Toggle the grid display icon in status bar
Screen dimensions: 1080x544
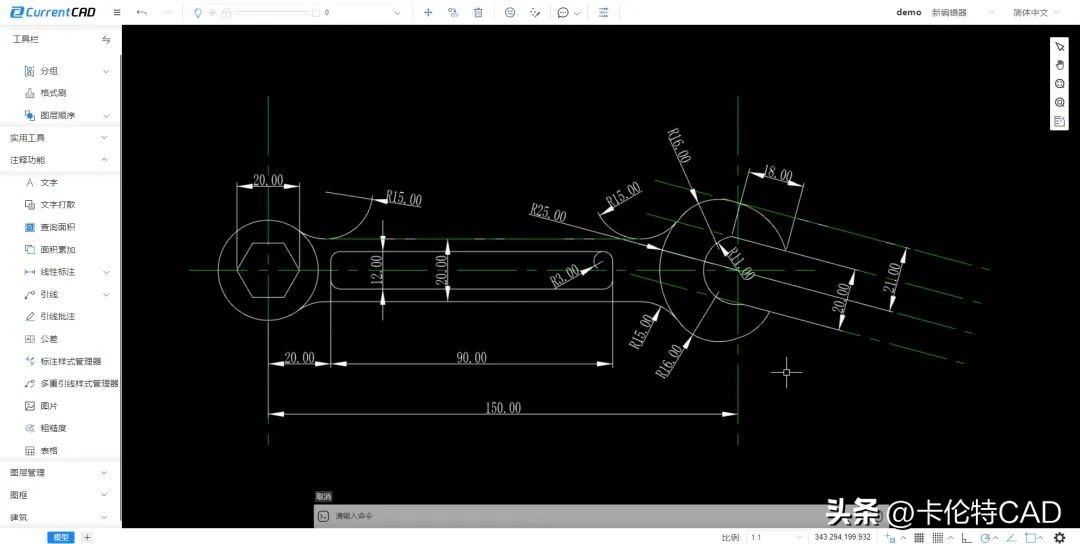(919, 537)
